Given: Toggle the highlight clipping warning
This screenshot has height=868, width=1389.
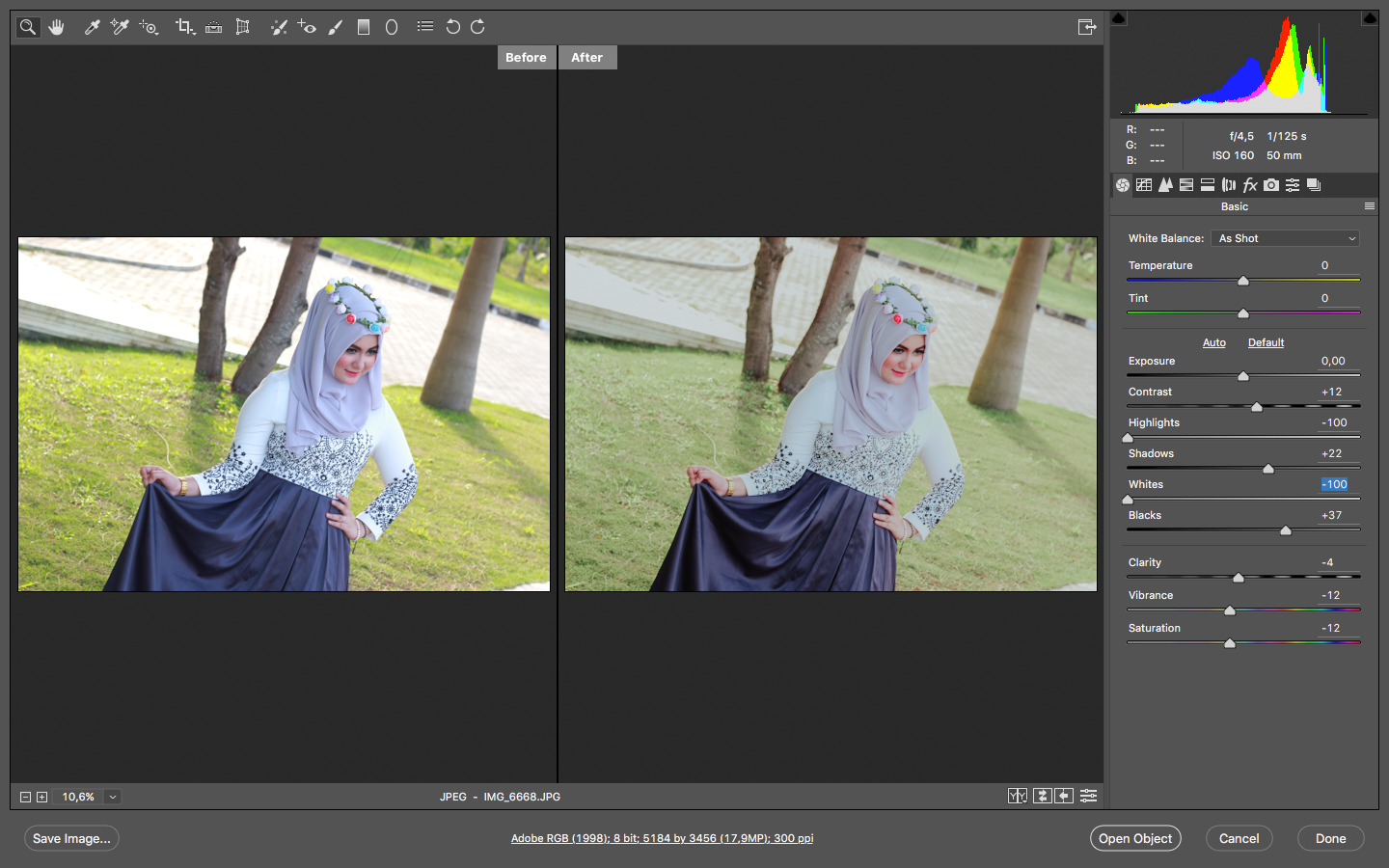Looking at the screenshot, I should [x=1369, y=18].
